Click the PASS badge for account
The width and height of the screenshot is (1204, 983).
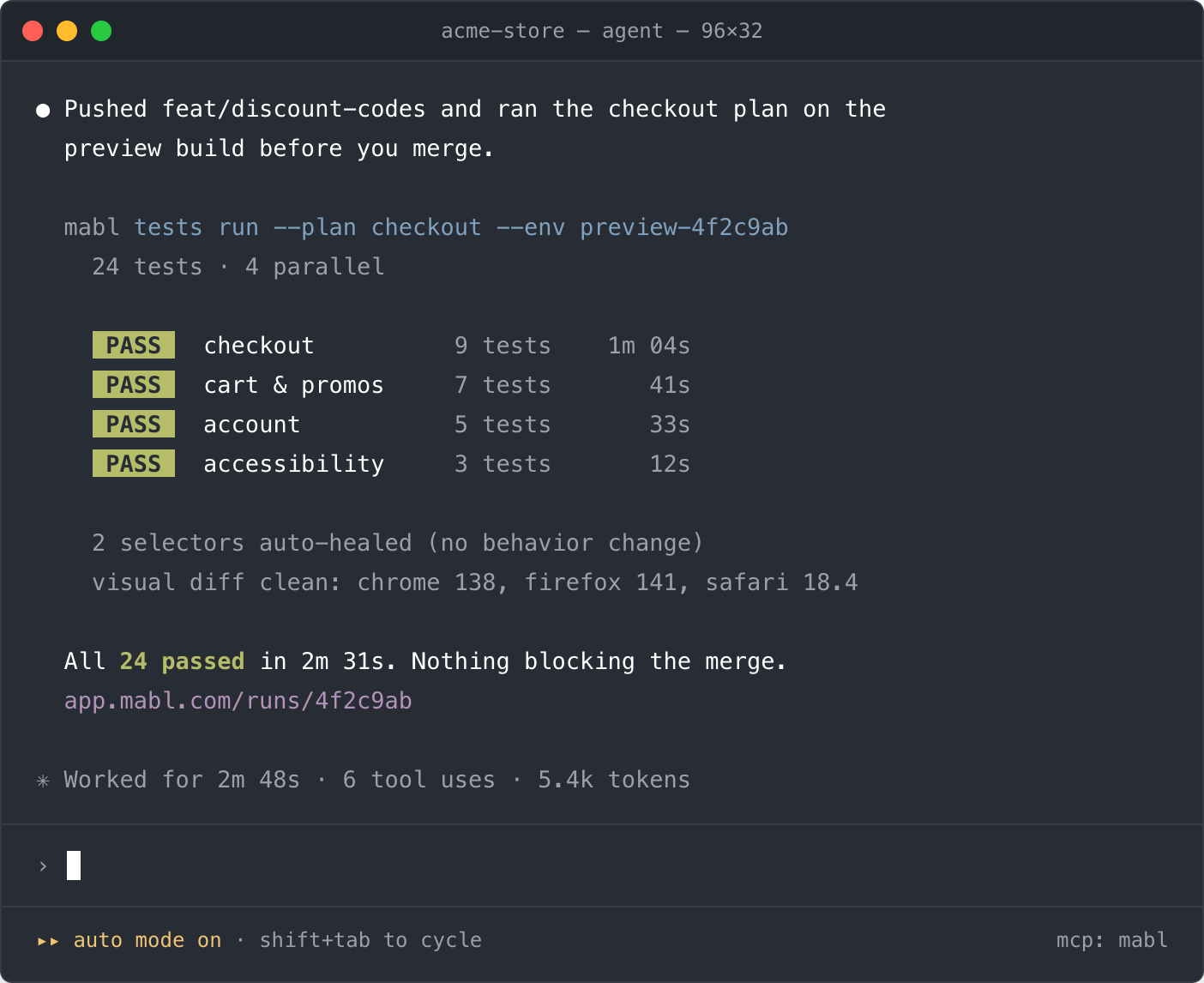(x=134, y=424)
